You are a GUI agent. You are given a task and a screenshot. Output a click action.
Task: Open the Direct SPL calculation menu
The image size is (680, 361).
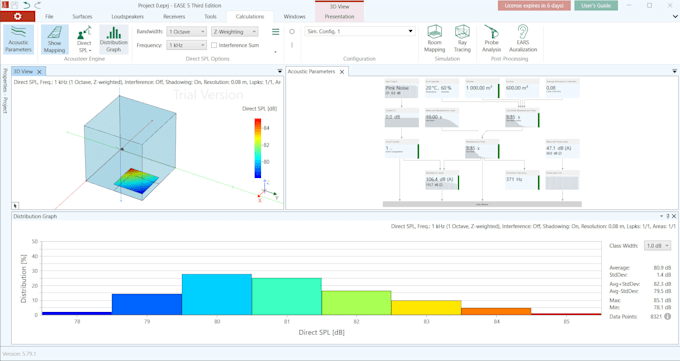pos(84,39)
